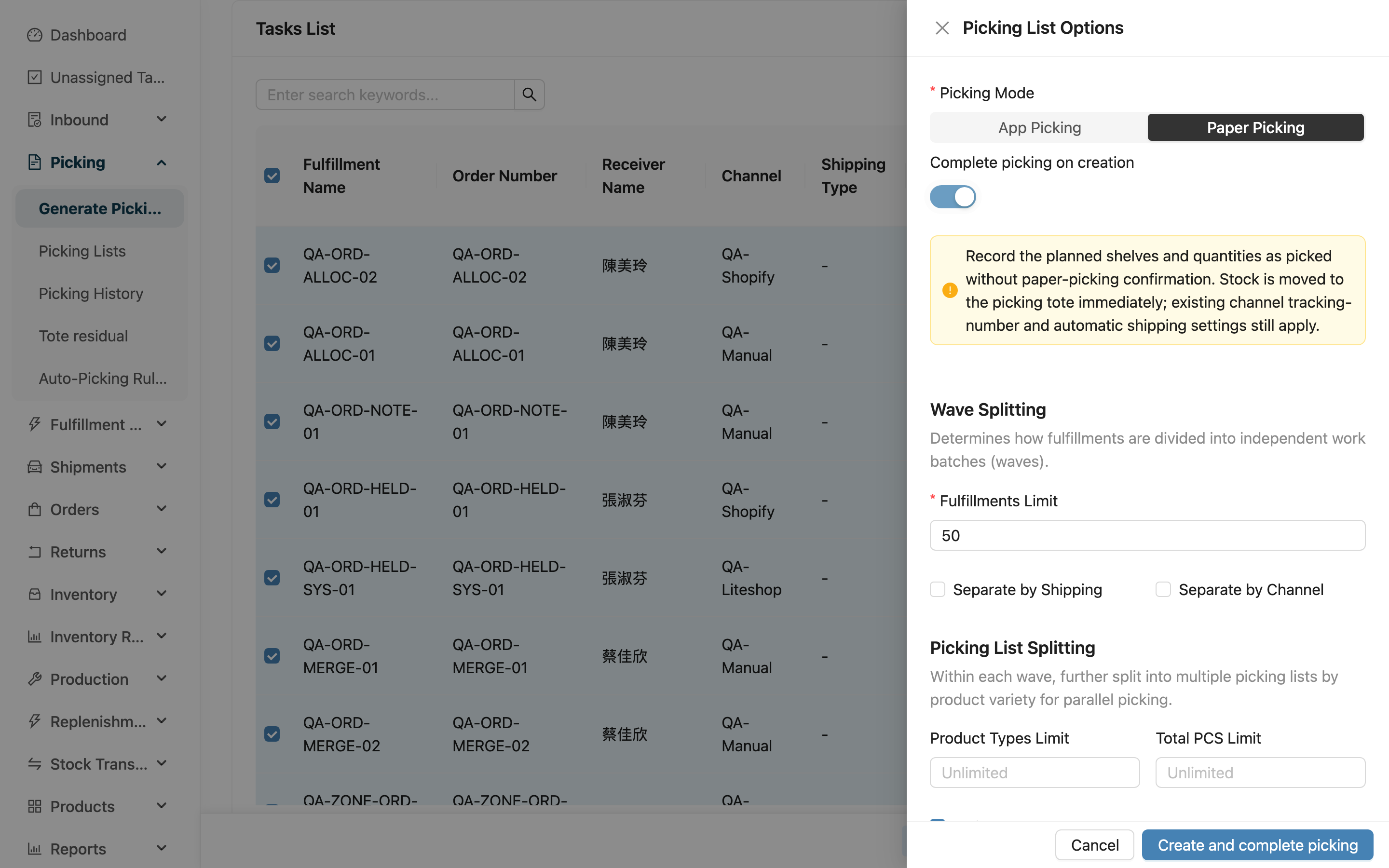Click the Fulfillments Limit input field
The image size is (1389, 868).
click(x=1147, y=536)
